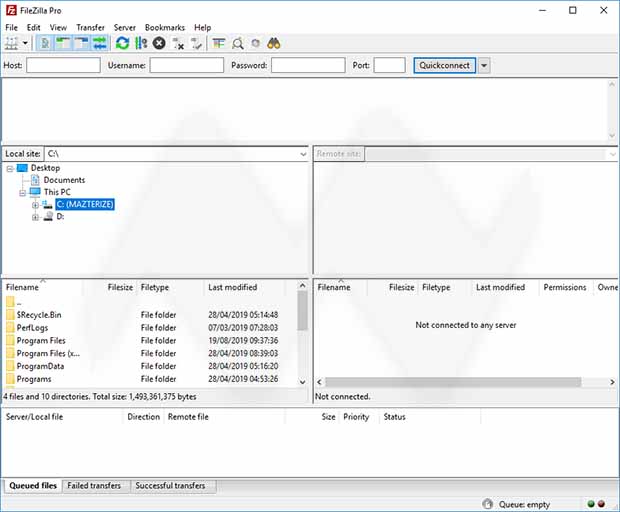Image resolution: width=620 pixels, height=512 pixels.
Task: Click the remote file list horizontal scrollbar
Action: point(453,382)
